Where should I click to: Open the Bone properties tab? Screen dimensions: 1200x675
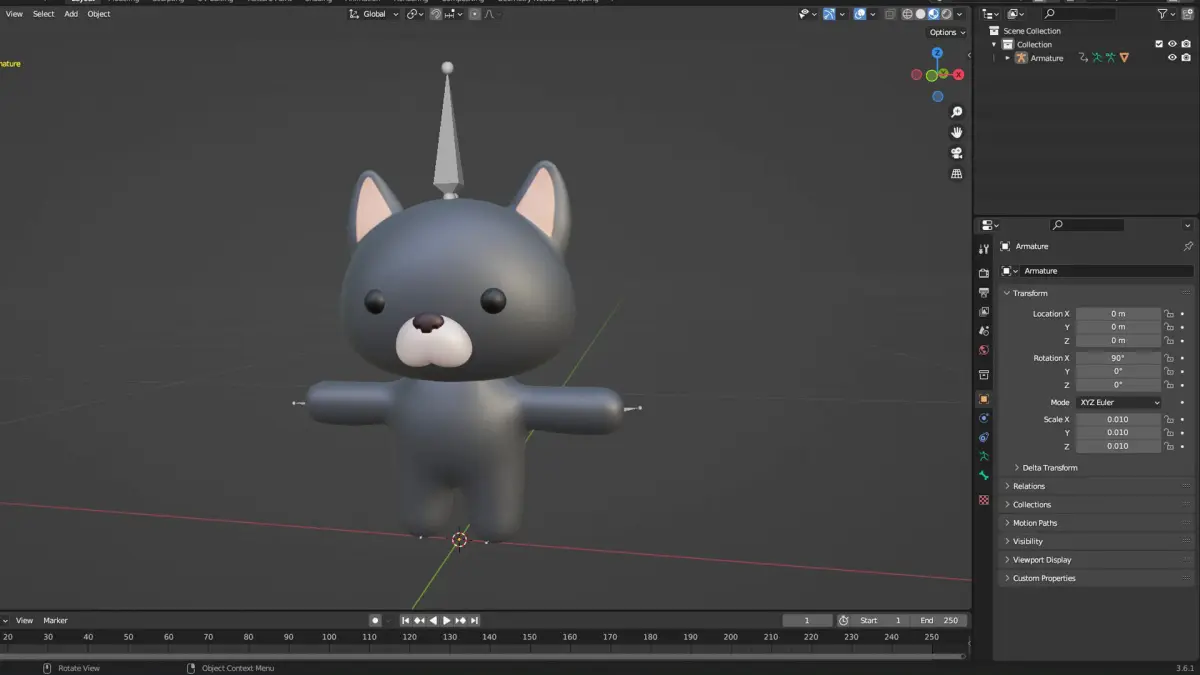tap(984, 475)
